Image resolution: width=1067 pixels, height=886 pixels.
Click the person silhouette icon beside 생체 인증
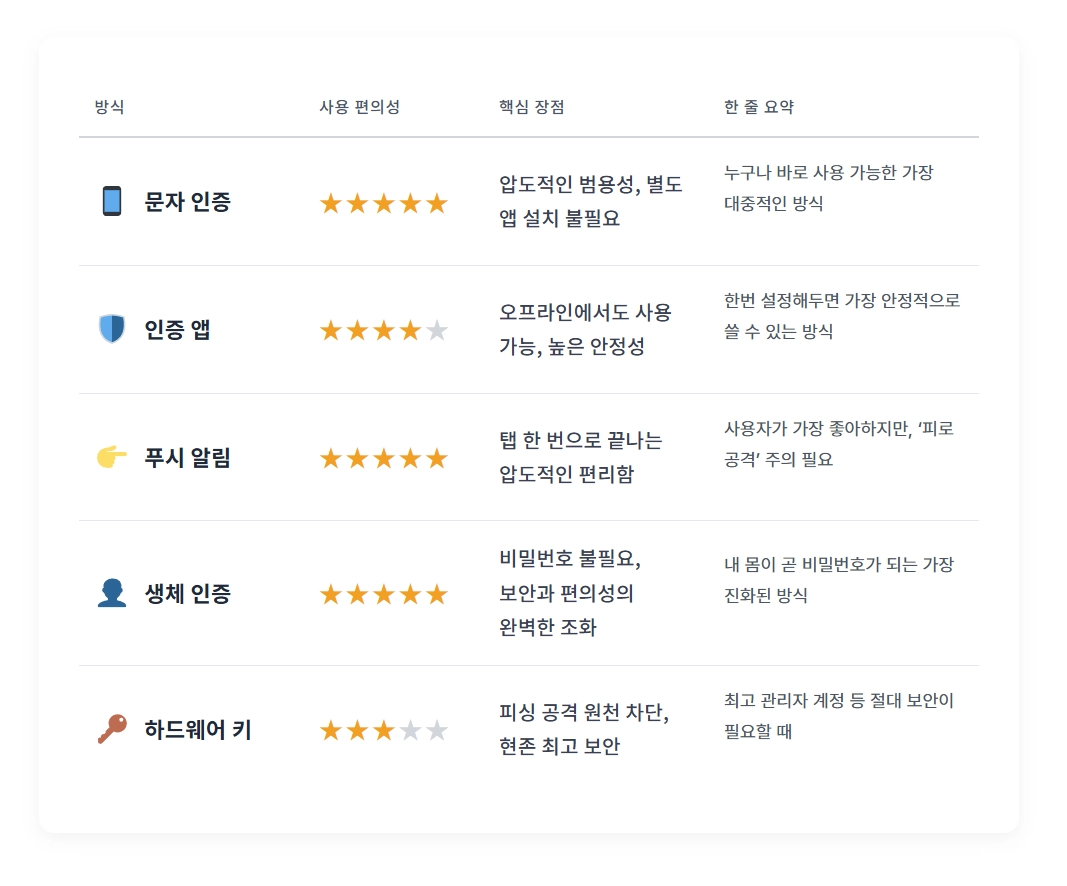112,593
